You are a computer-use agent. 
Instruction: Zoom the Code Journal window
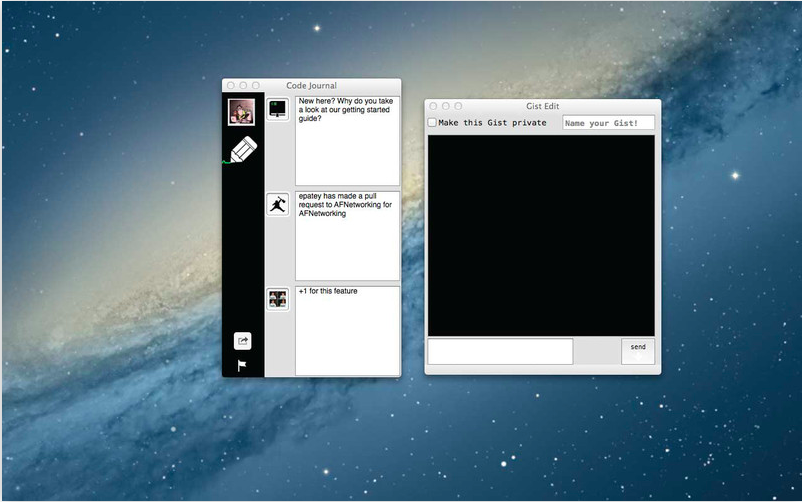point(256,85)
